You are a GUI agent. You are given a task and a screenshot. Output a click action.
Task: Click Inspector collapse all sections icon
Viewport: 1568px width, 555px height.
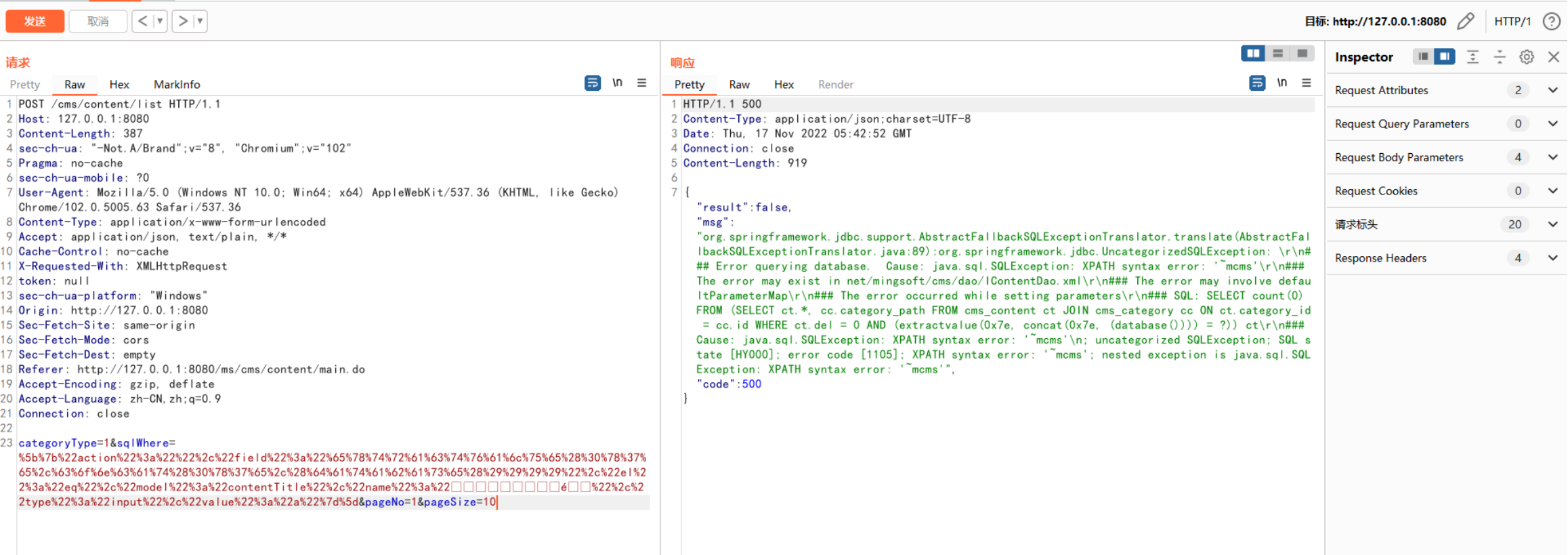click(1500, 57)
